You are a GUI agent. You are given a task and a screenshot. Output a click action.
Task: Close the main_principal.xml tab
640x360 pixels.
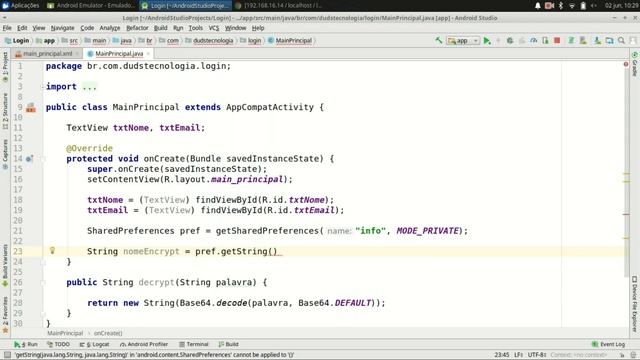pos(77,53)
